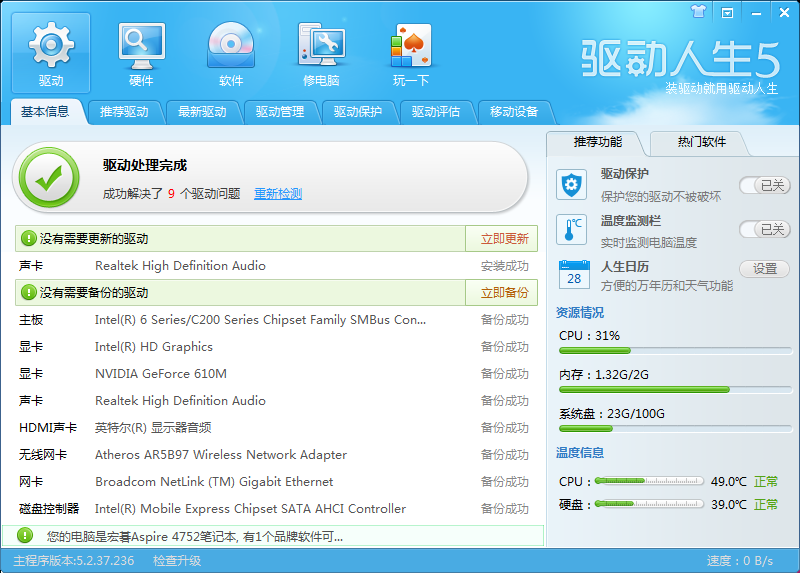
Task: Select the Intel(R) 6 Series/C200 SMBus row
Action: click(276, 320)
